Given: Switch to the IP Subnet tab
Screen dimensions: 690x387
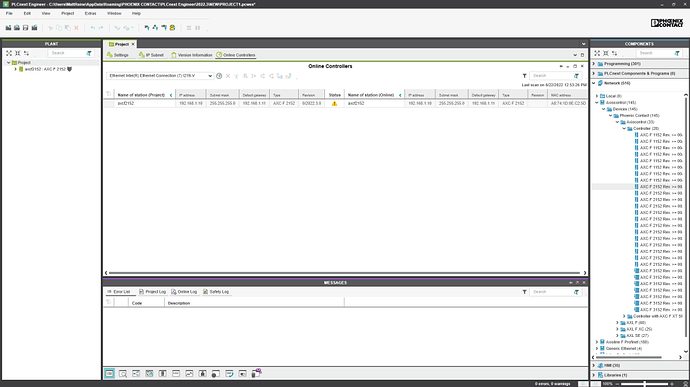Looking at the screenshot, I should pos(151,55).
